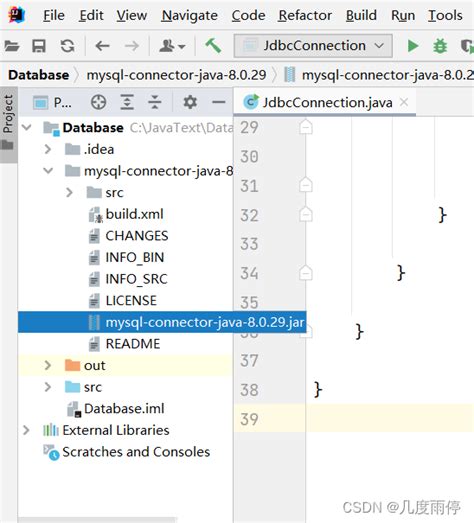Viewport: 474px width, 523px height.
Task: Select Database.iml file
Action: coord(125,409)
